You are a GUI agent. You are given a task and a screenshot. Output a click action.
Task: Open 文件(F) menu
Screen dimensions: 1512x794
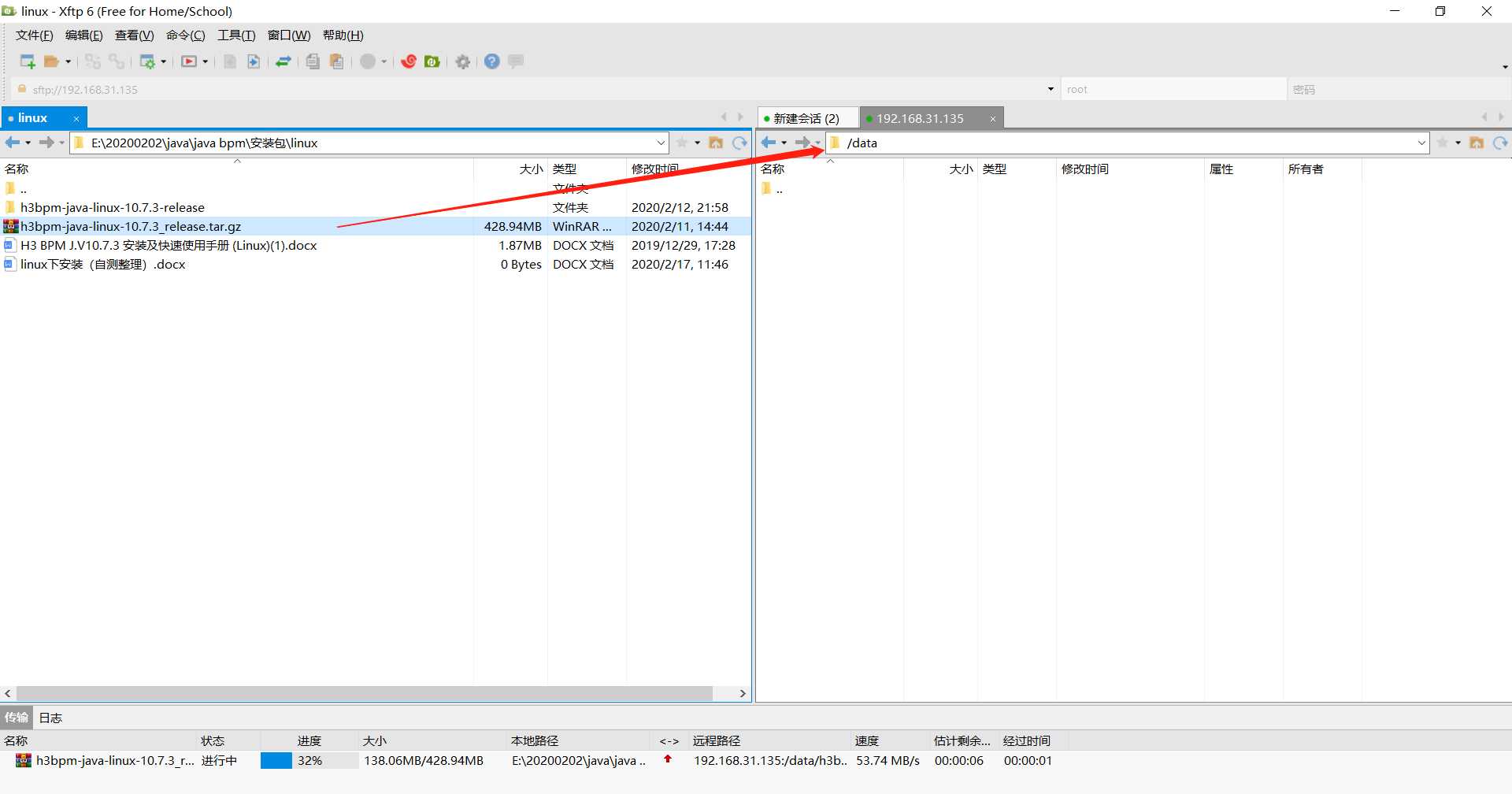tap(35, 35)
